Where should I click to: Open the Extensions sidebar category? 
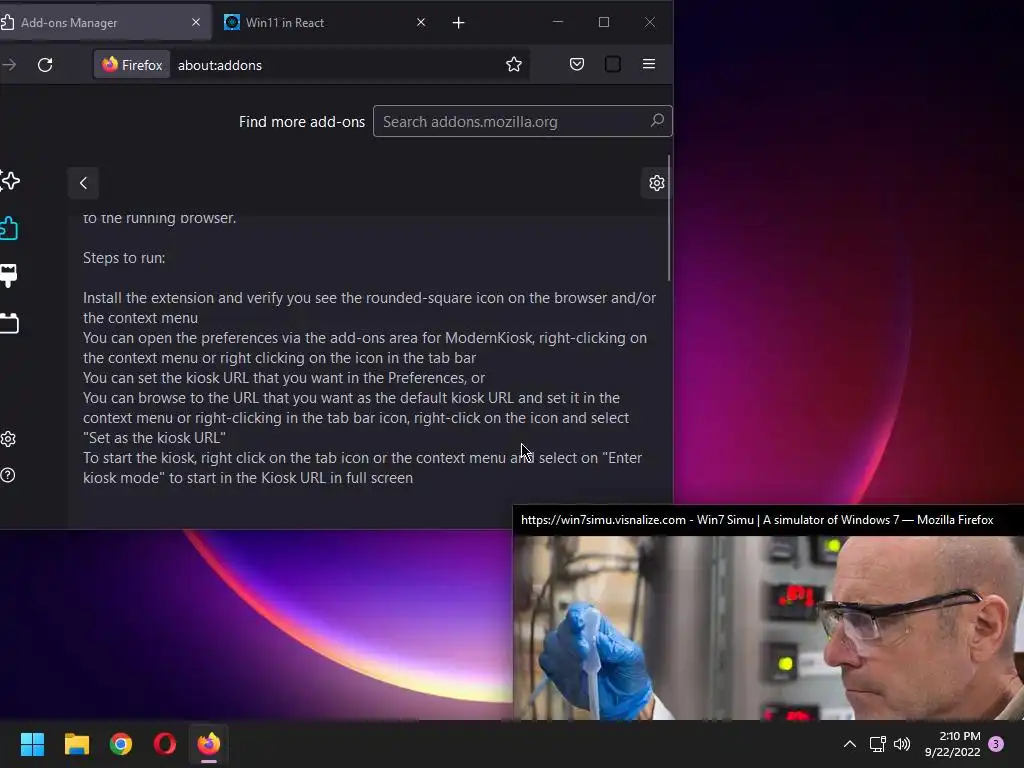pyautogui.click(x=9, y=229)
